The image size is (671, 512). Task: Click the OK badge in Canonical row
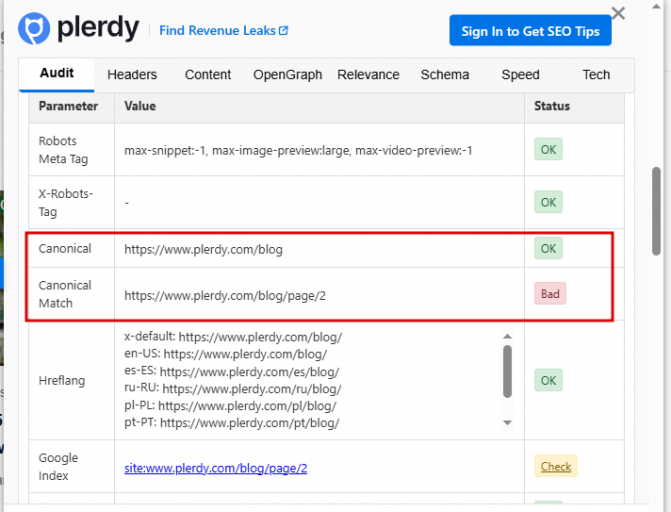(x=548, y=248)
